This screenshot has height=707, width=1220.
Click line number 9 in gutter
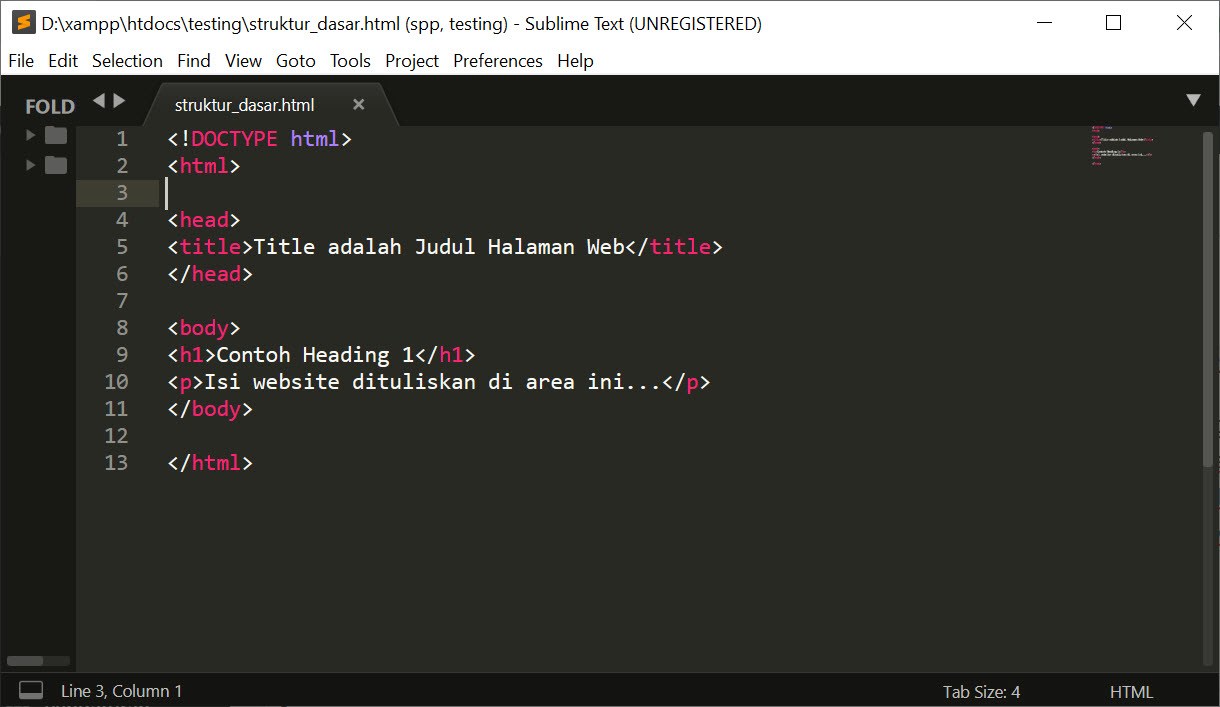pos(122,355)
